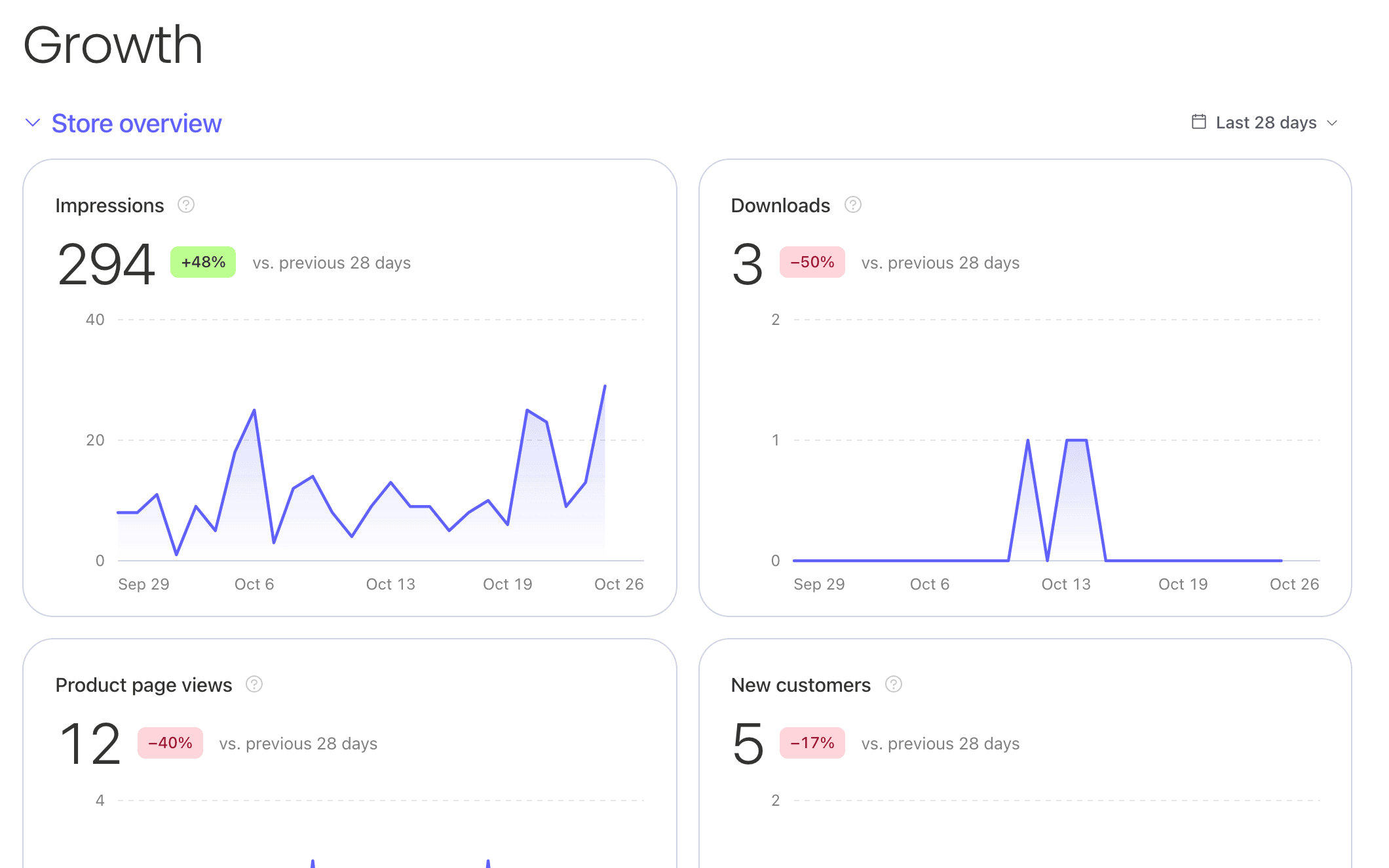
Task: Click the calendar icon next to Last 28 days
Action: point(1198,122)
